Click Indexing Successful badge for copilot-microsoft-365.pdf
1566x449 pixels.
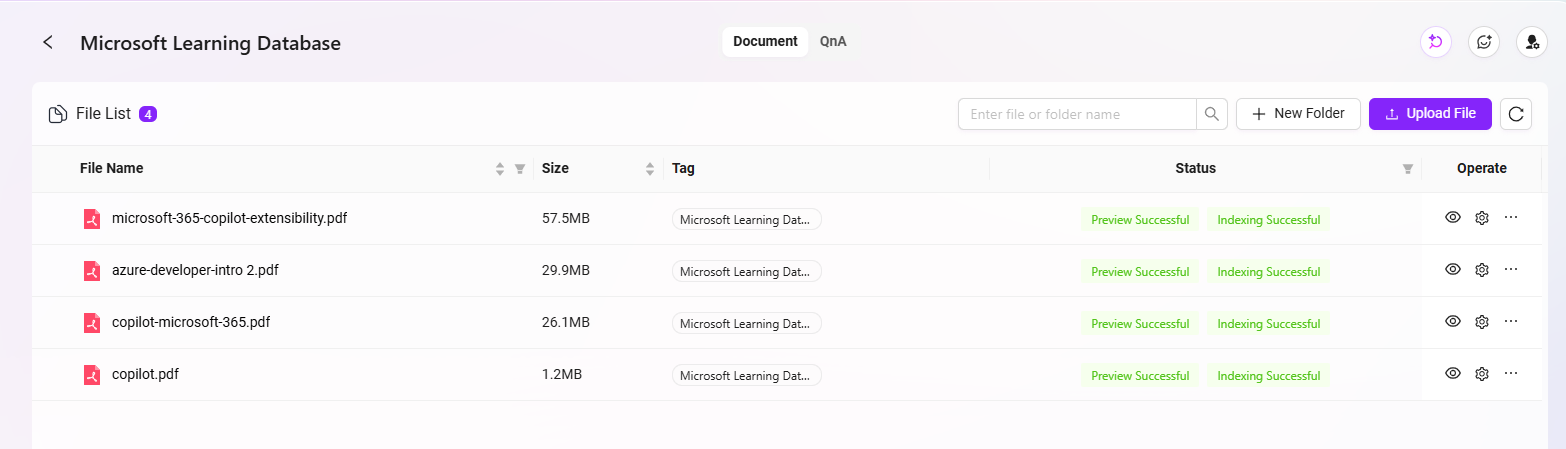(x=1268, y=324)
